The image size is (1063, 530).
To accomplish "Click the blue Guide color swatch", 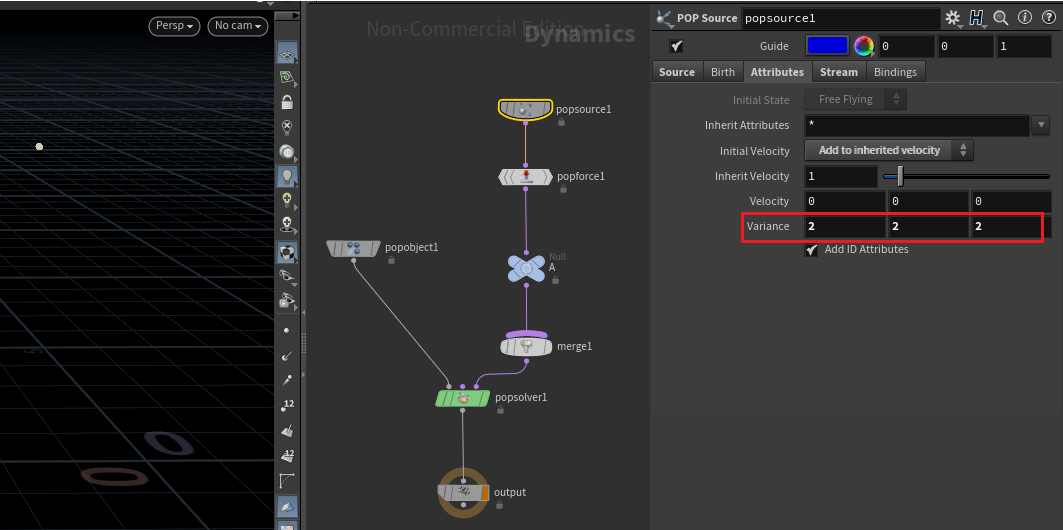I will 827,45.
